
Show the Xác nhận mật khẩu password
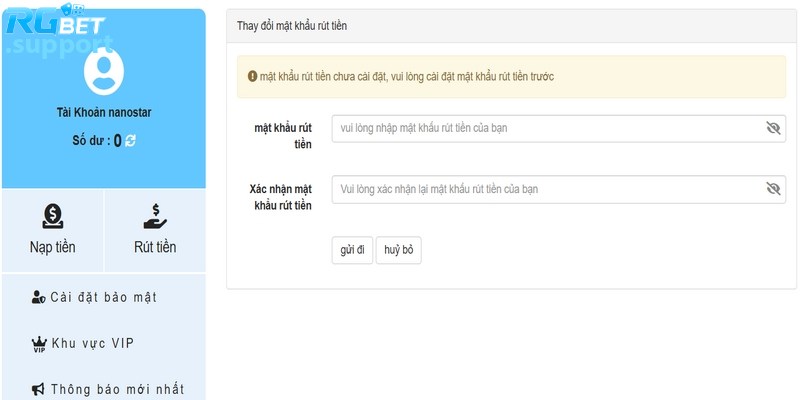pos(773,189)
